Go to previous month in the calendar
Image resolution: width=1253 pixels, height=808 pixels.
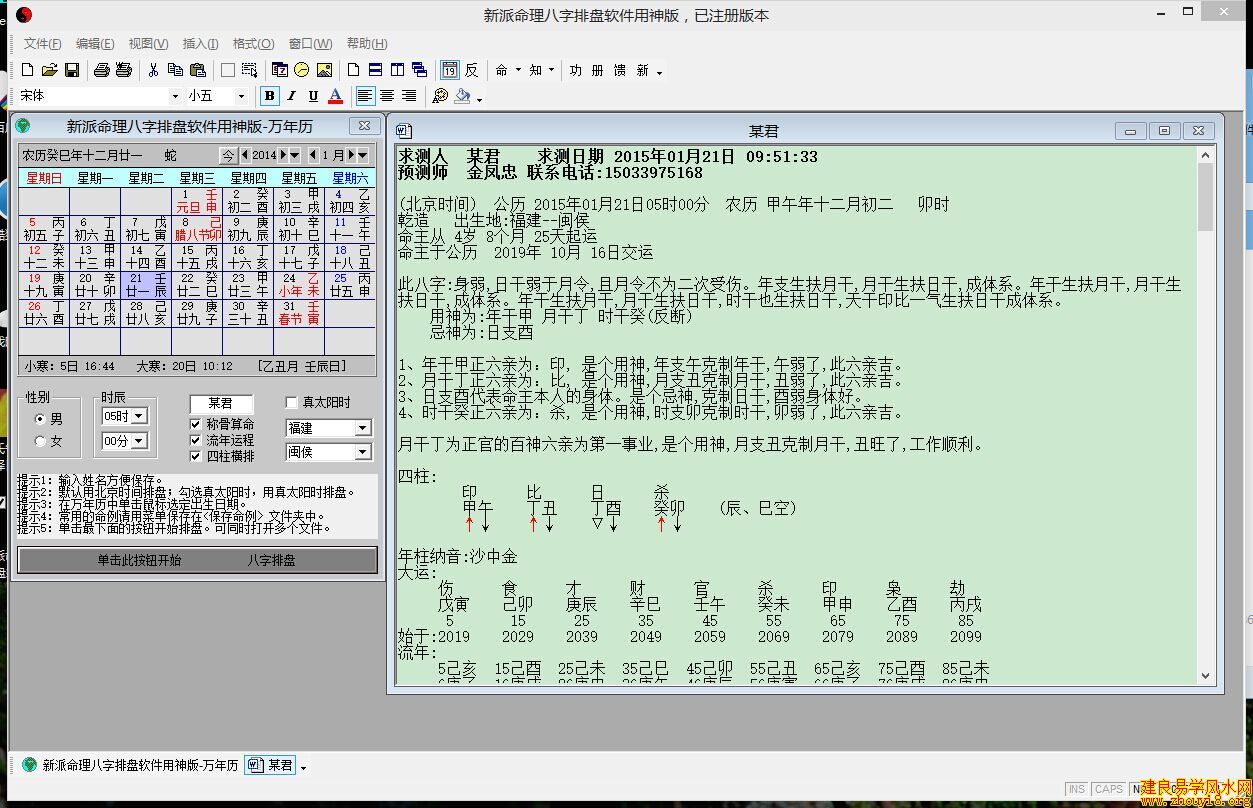pyautogui.click(x=313, y=155)
